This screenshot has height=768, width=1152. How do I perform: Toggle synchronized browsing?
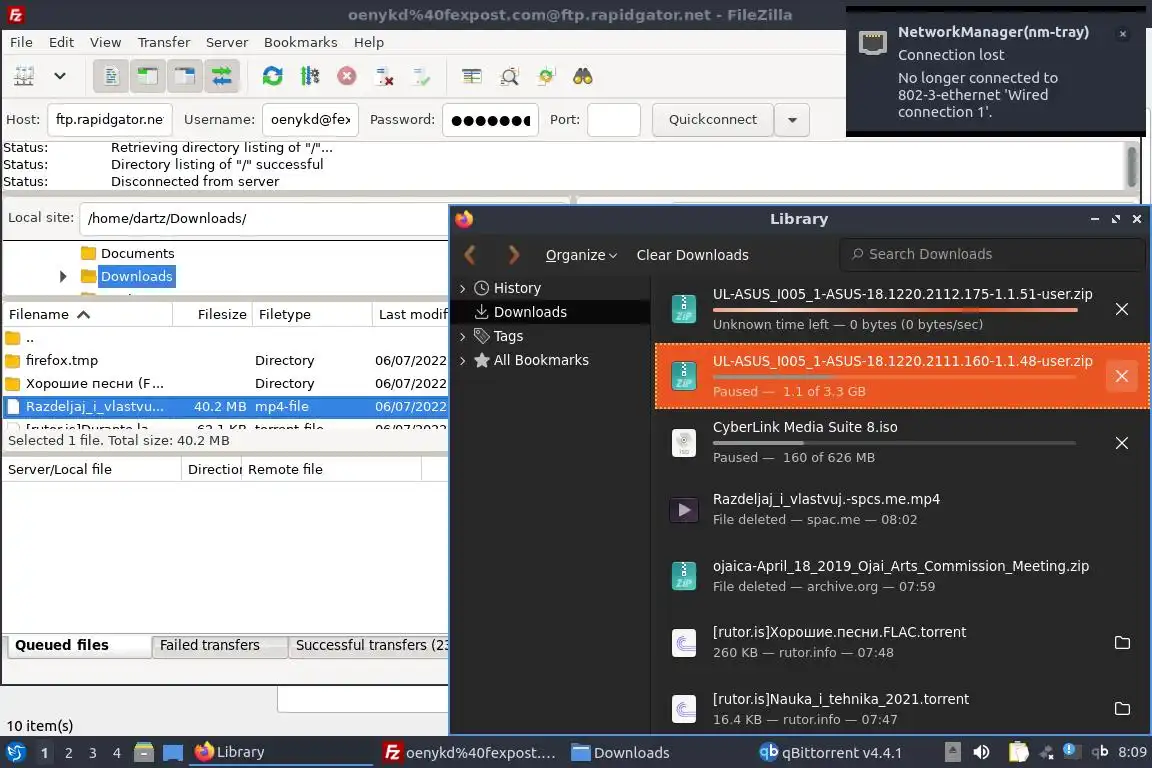(546, 76)
